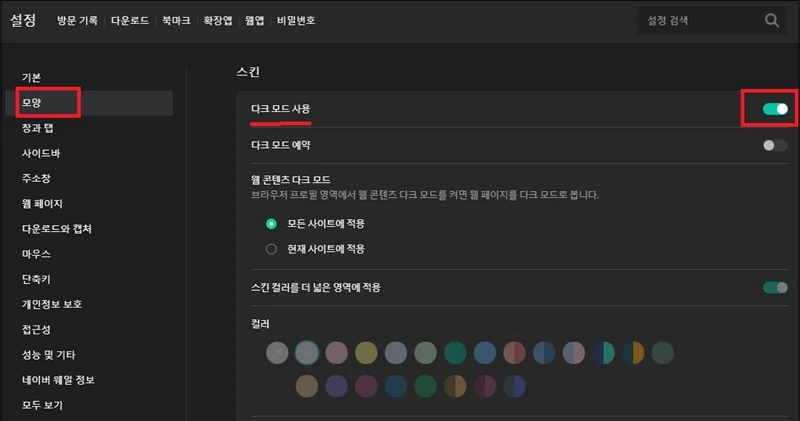The height and width of the screenshot is (421, 800).
Task: Open 기본 settings in sidebar
Action: pyautogui.click(x=31, y=78)
